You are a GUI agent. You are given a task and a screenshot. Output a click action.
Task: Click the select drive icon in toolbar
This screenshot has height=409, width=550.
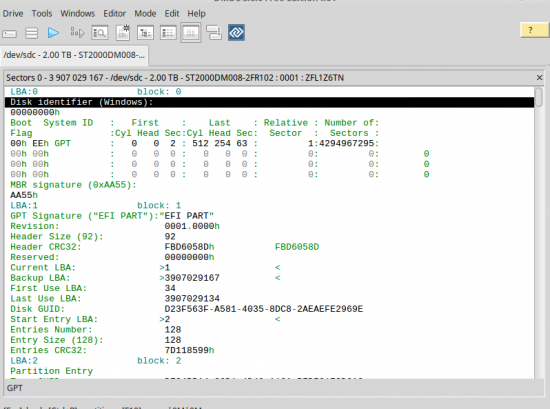point(9,34)
